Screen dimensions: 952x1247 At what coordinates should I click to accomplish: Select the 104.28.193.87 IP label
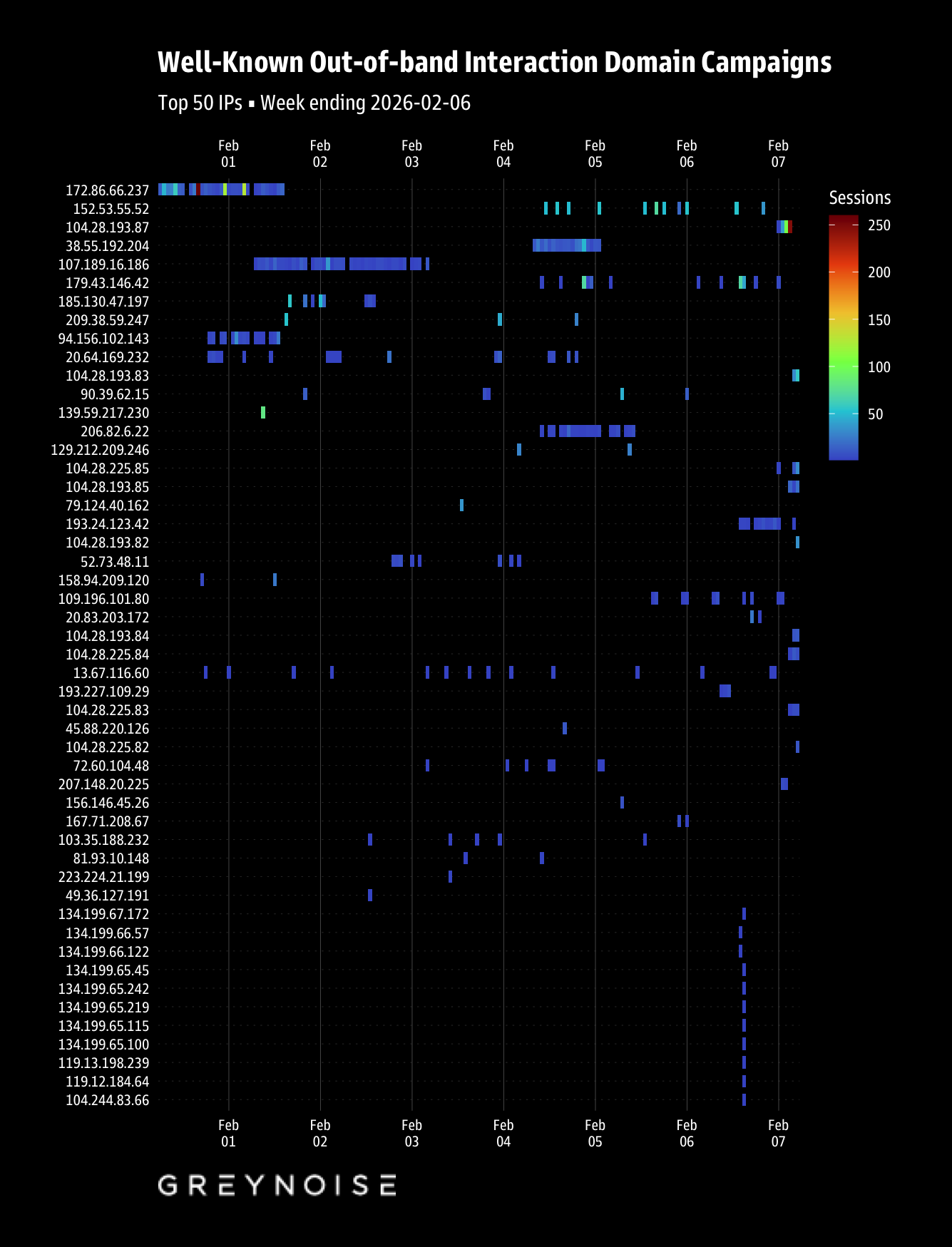[107, 227]
